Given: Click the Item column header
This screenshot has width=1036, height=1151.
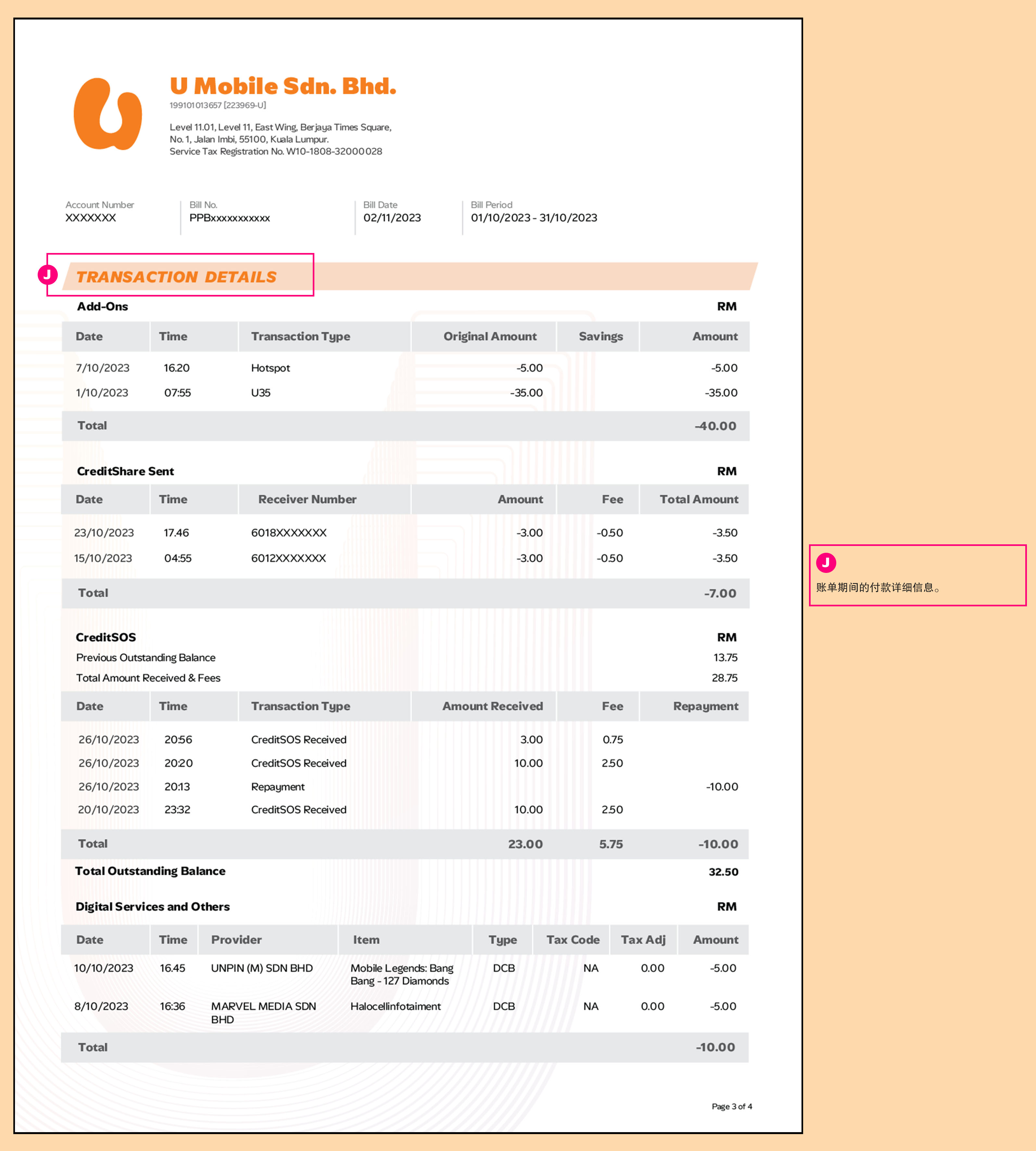Looking at the screenshot, I should [366, 940].
